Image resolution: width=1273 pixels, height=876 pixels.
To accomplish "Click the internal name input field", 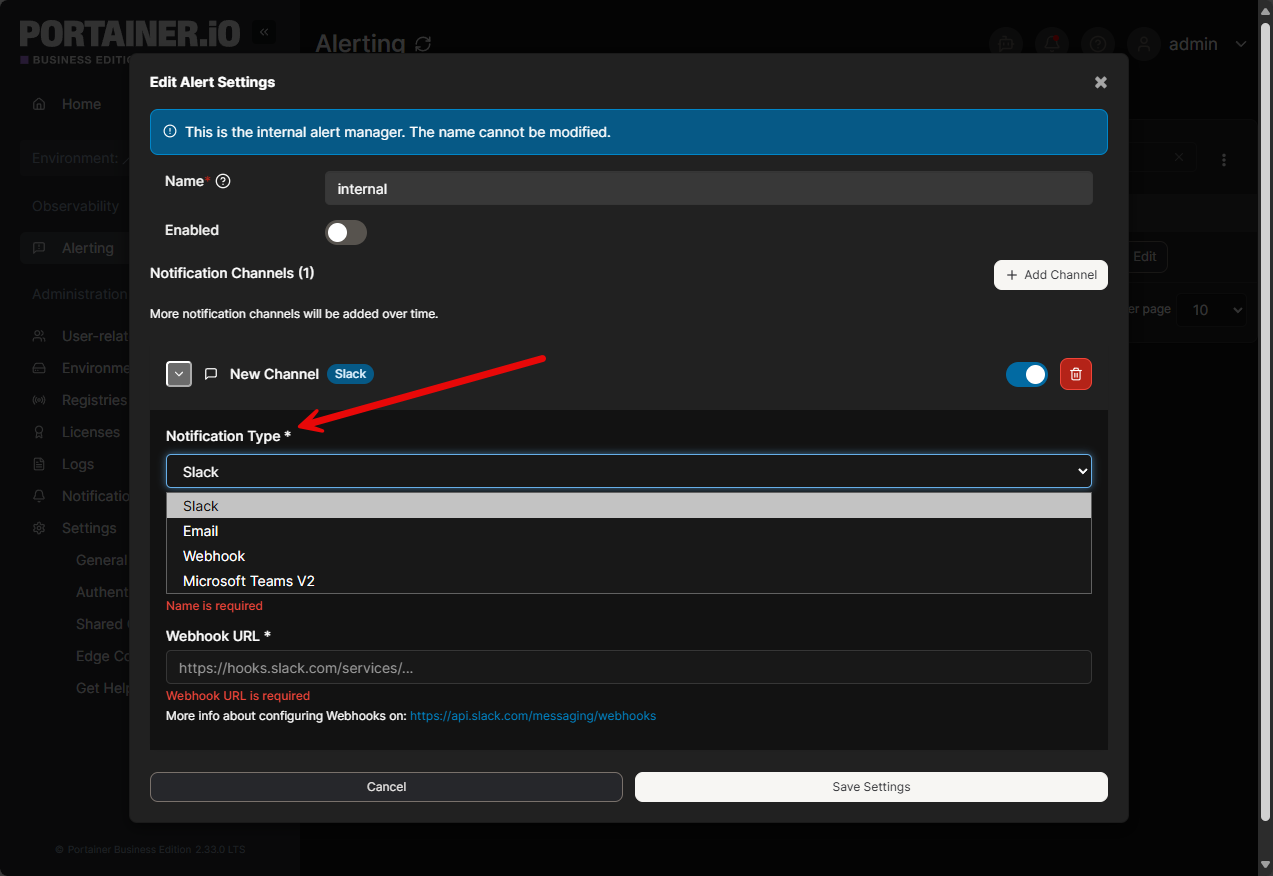I will pyautogui.click(x=709, y=189).
